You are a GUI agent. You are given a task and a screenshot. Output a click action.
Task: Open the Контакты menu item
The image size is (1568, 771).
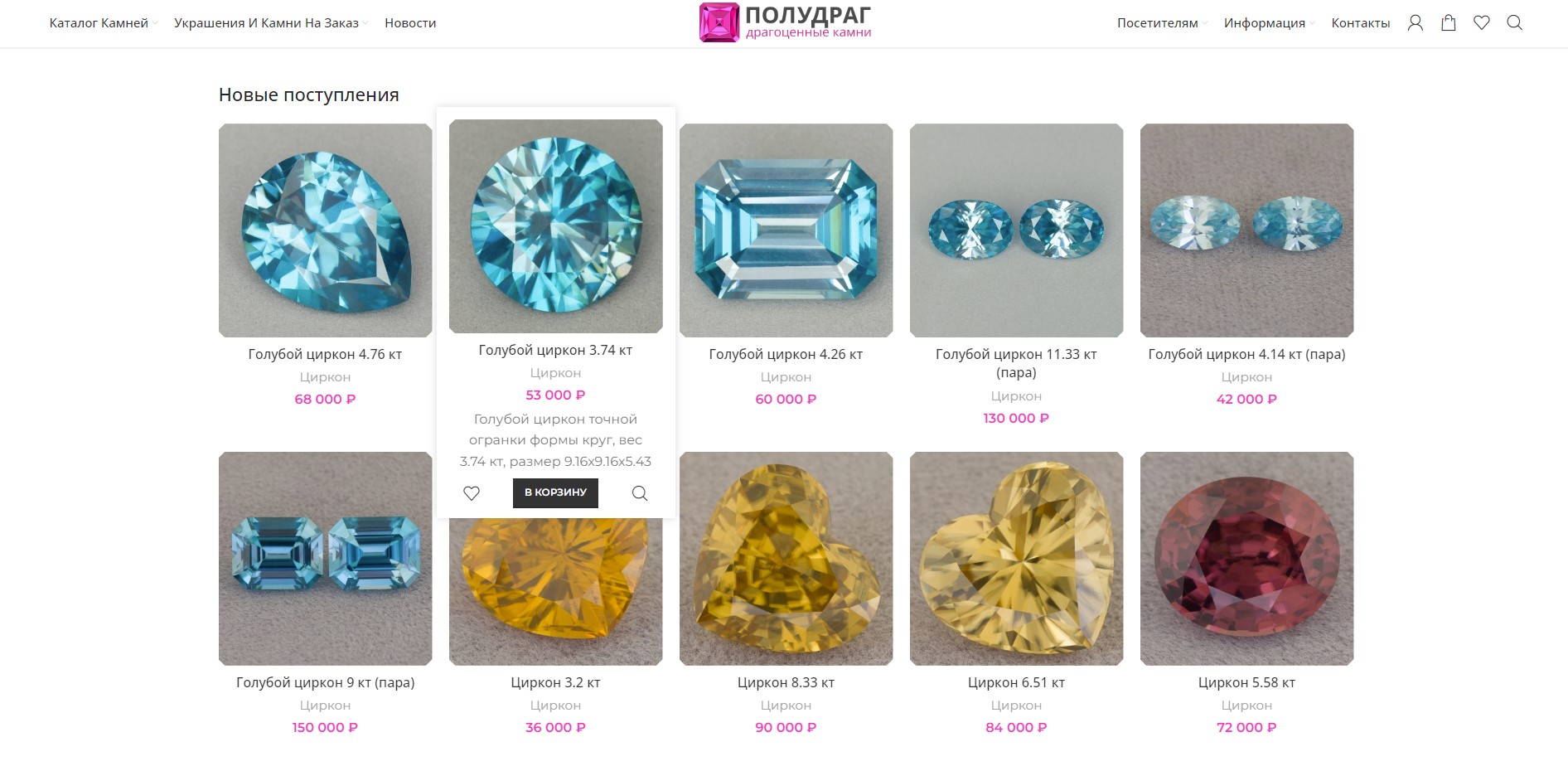(x=1360, y=23)
